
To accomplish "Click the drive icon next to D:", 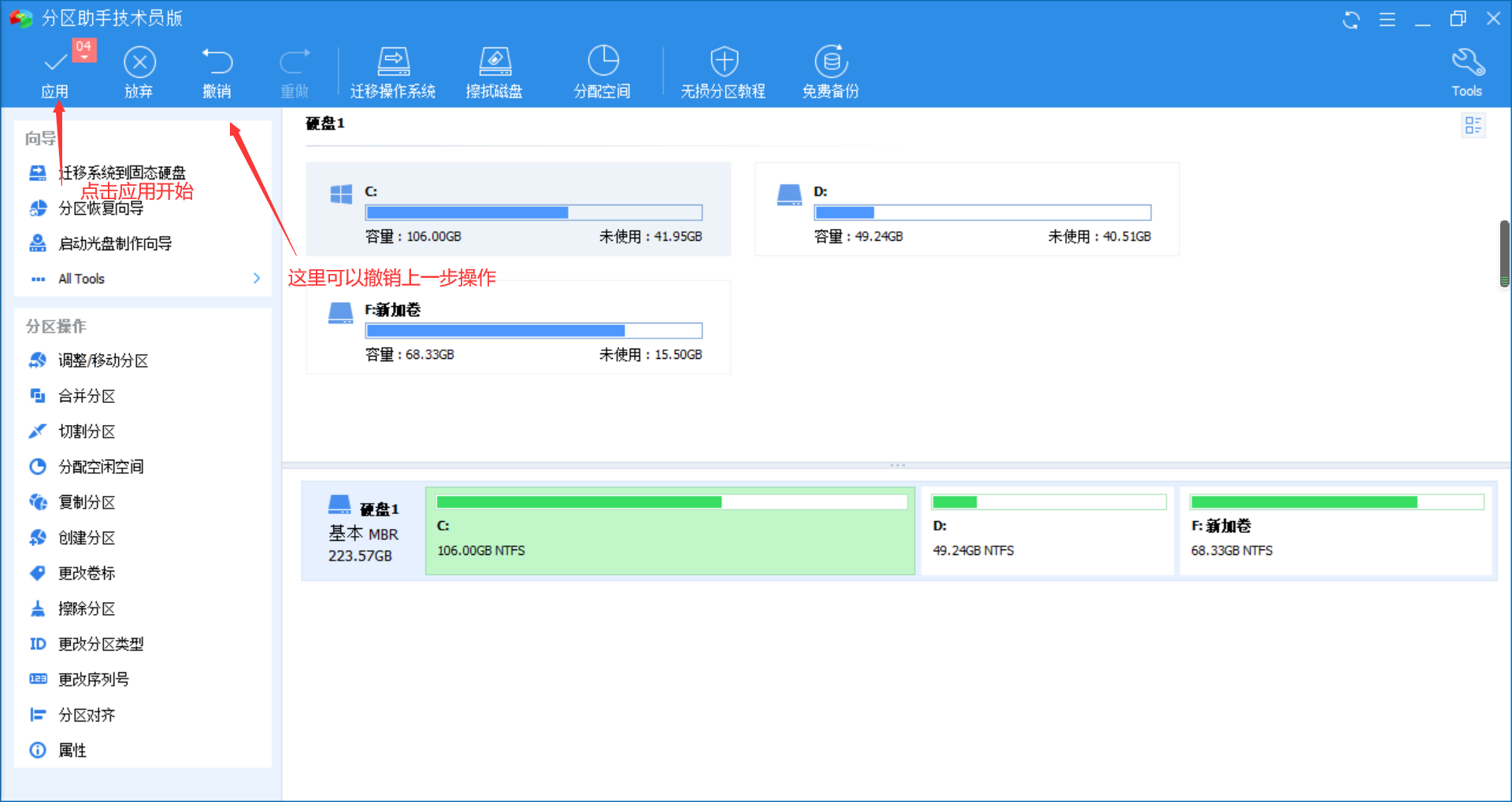I will pos(789,194).
